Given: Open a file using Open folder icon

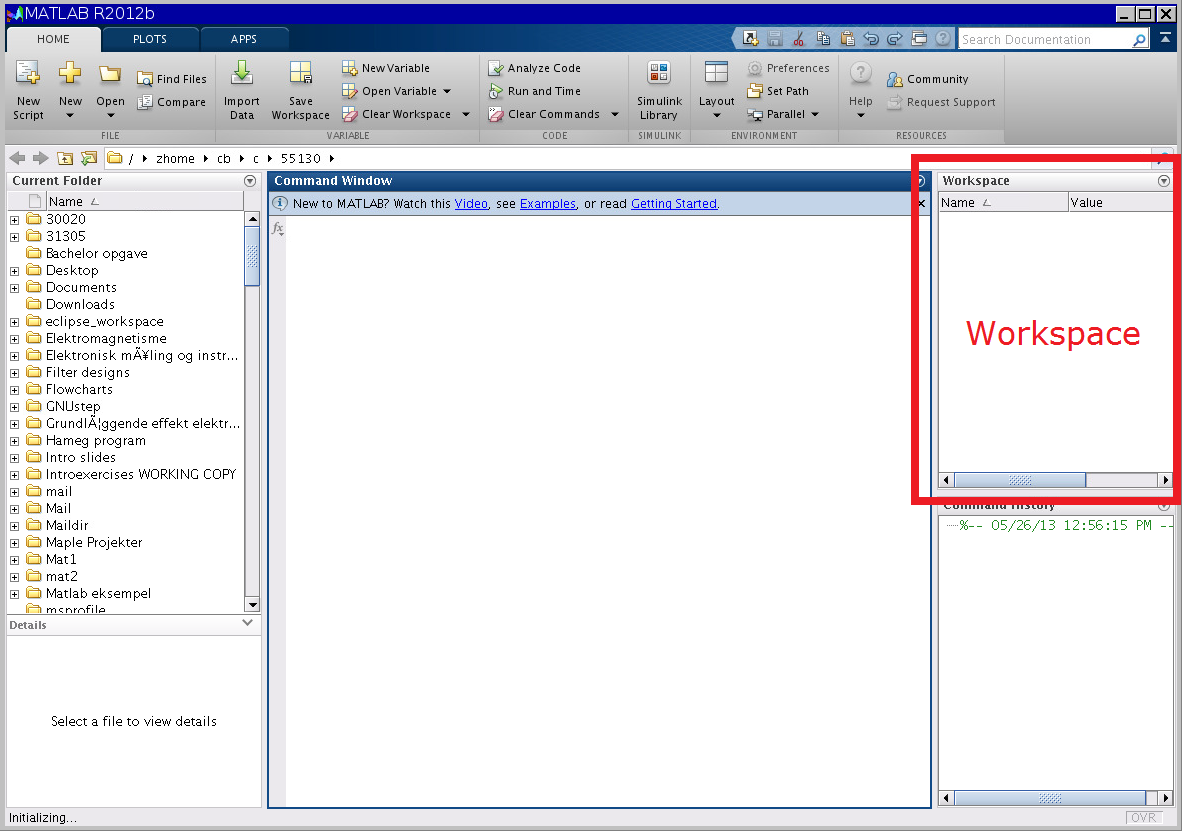Looking at the screenshot, I should click(x=110, y=73).
